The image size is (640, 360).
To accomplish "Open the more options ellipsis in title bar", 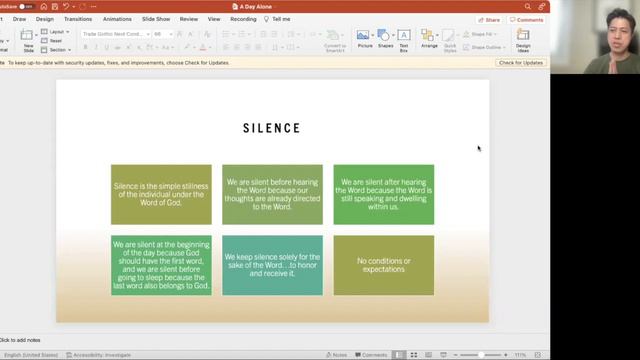I will (93, 7).
